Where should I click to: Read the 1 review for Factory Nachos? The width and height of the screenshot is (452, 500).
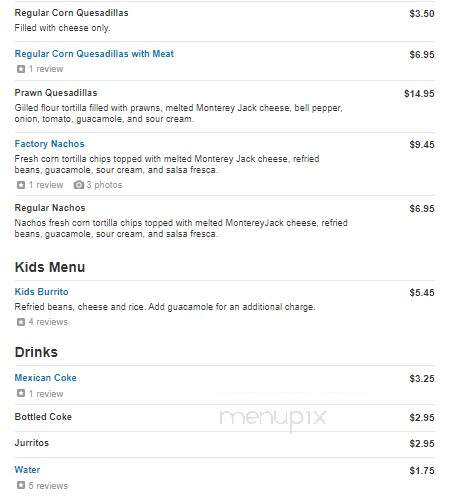pos(46,185)
